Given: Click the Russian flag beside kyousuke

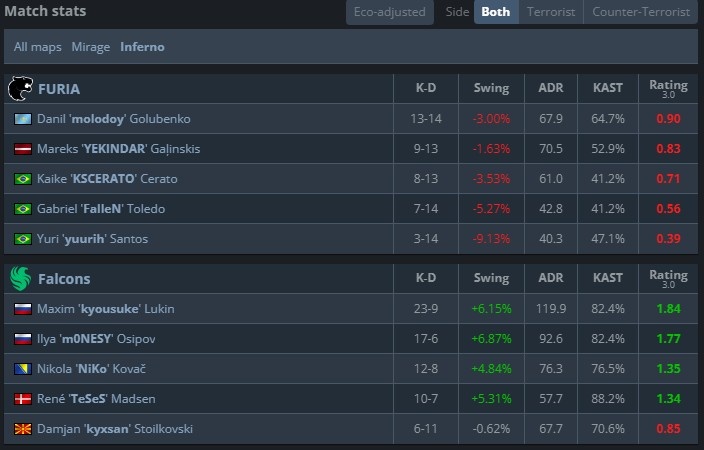Looking at the screenshot, I should (22, 309).
